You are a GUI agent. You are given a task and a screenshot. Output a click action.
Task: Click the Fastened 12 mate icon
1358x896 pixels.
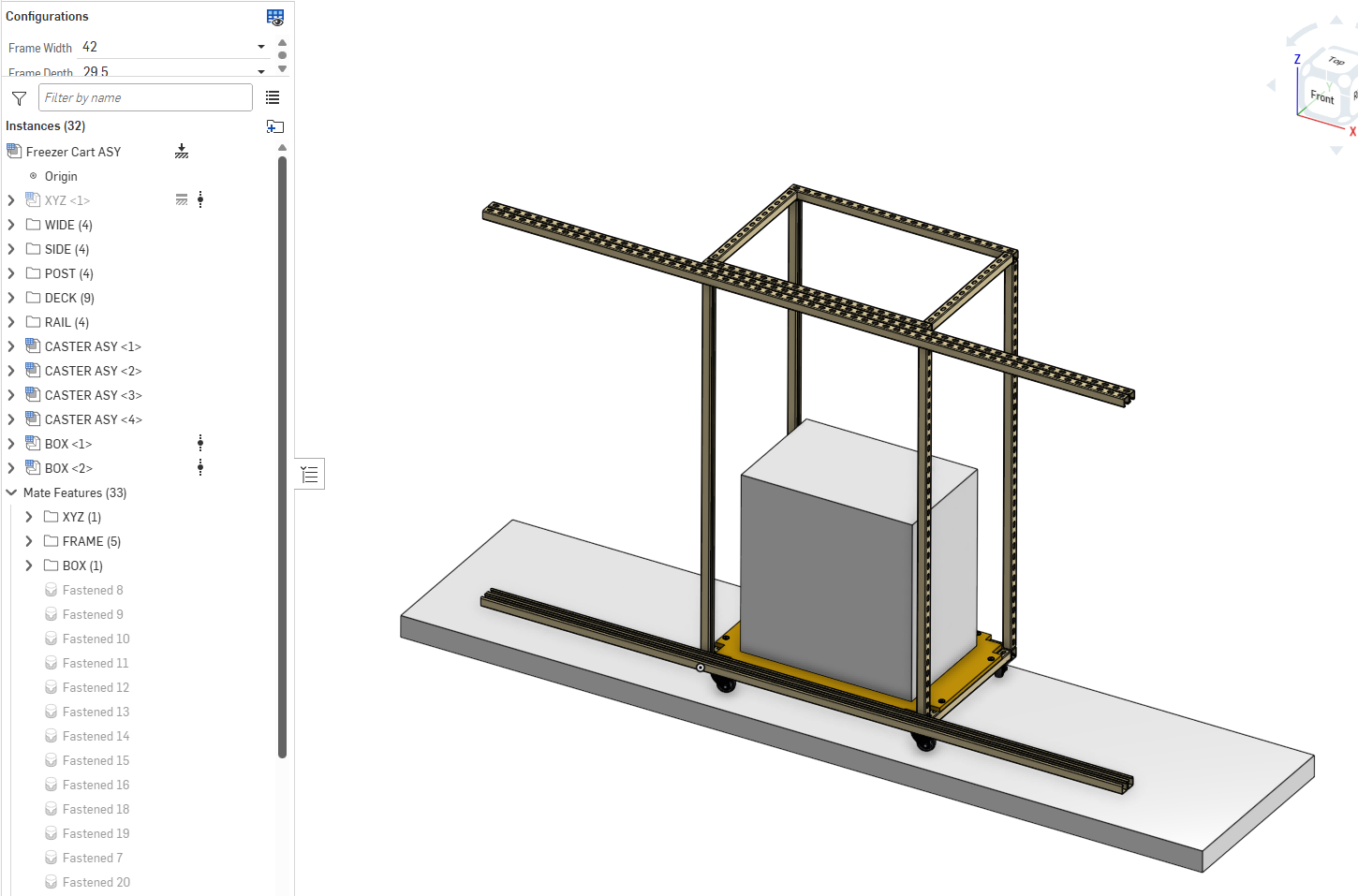tap(52, 687)
